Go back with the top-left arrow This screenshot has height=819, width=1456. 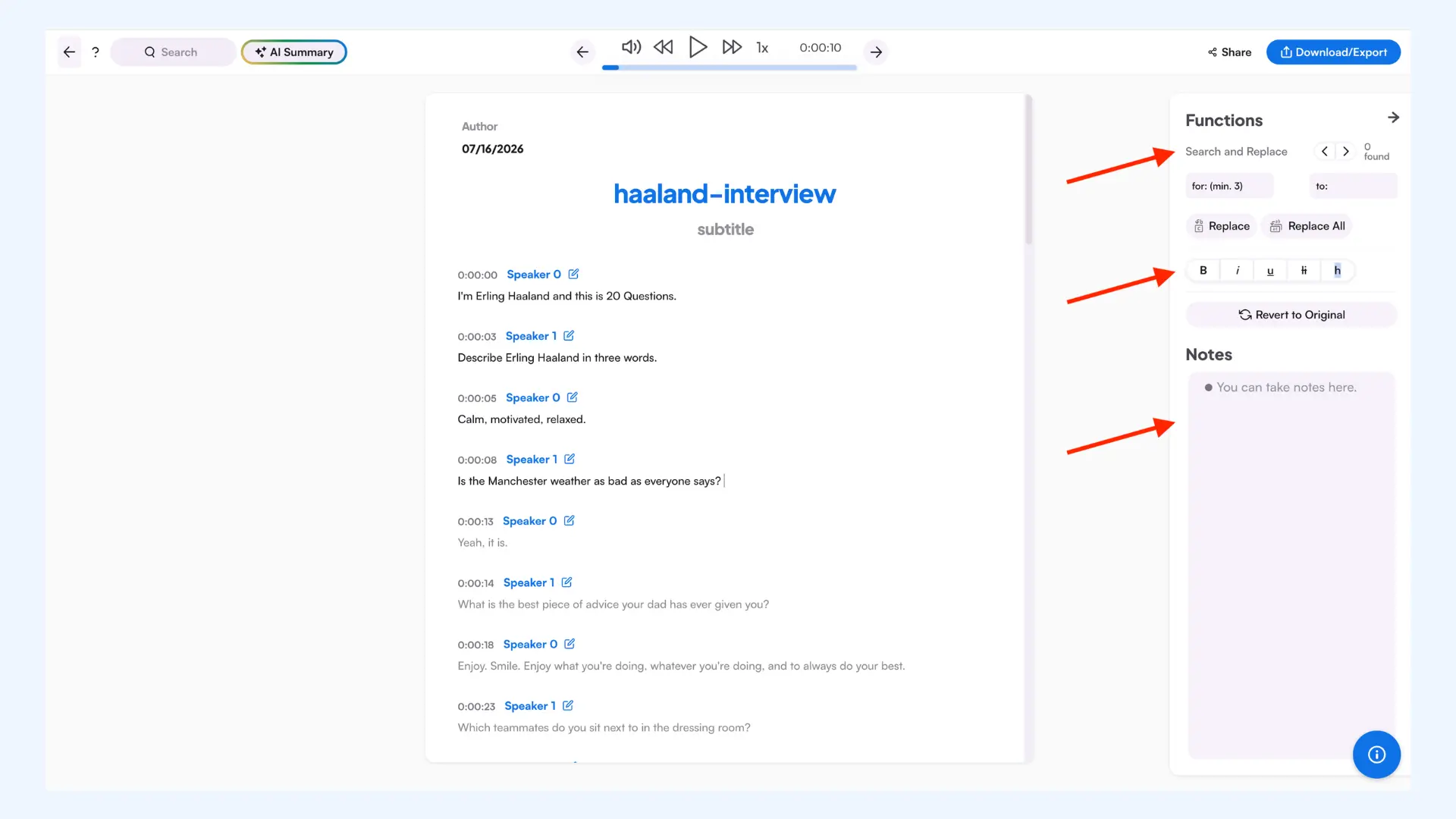coord(69,52)
